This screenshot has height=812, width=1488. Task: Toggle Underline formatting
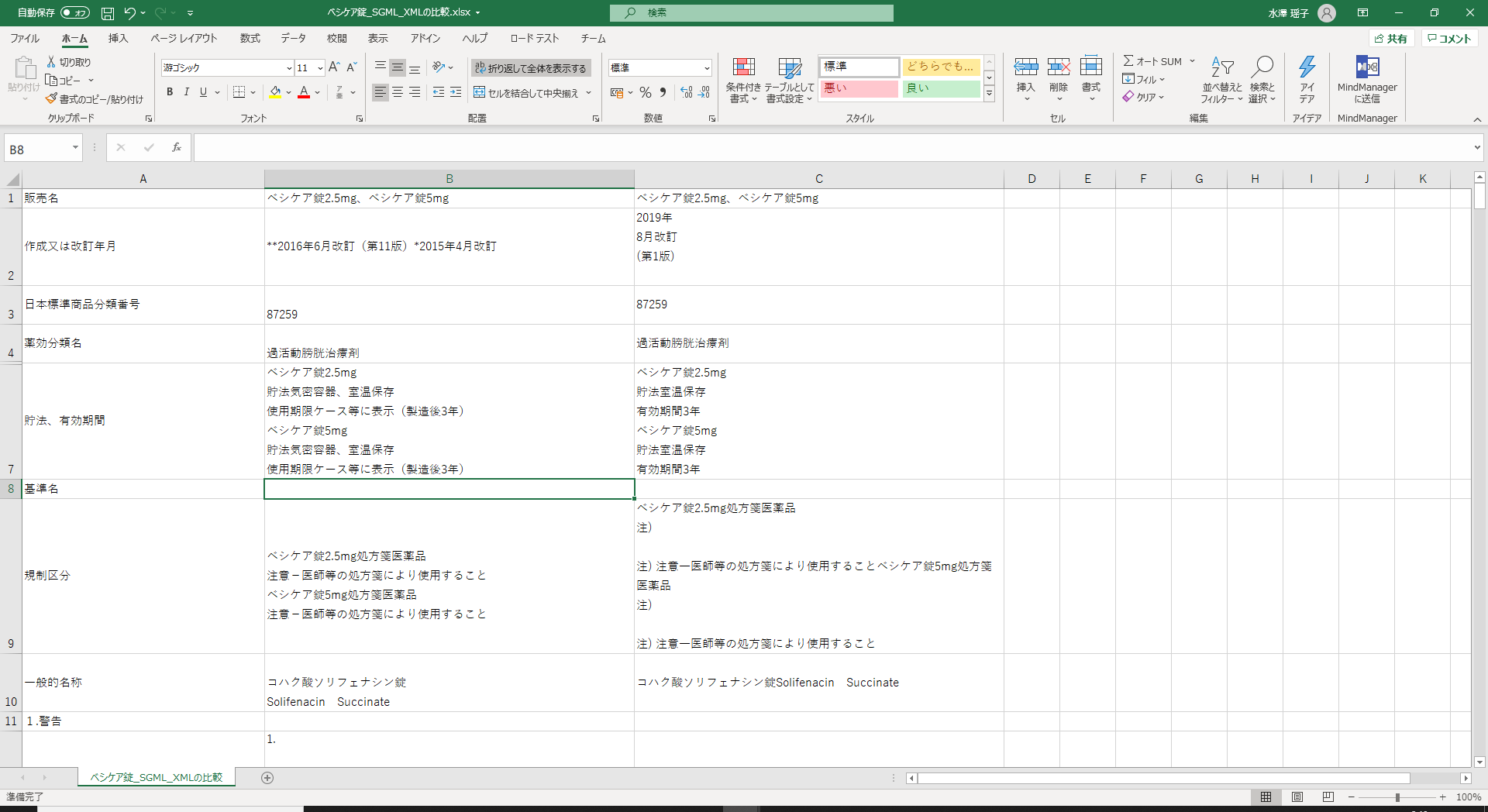click(203, 92)
